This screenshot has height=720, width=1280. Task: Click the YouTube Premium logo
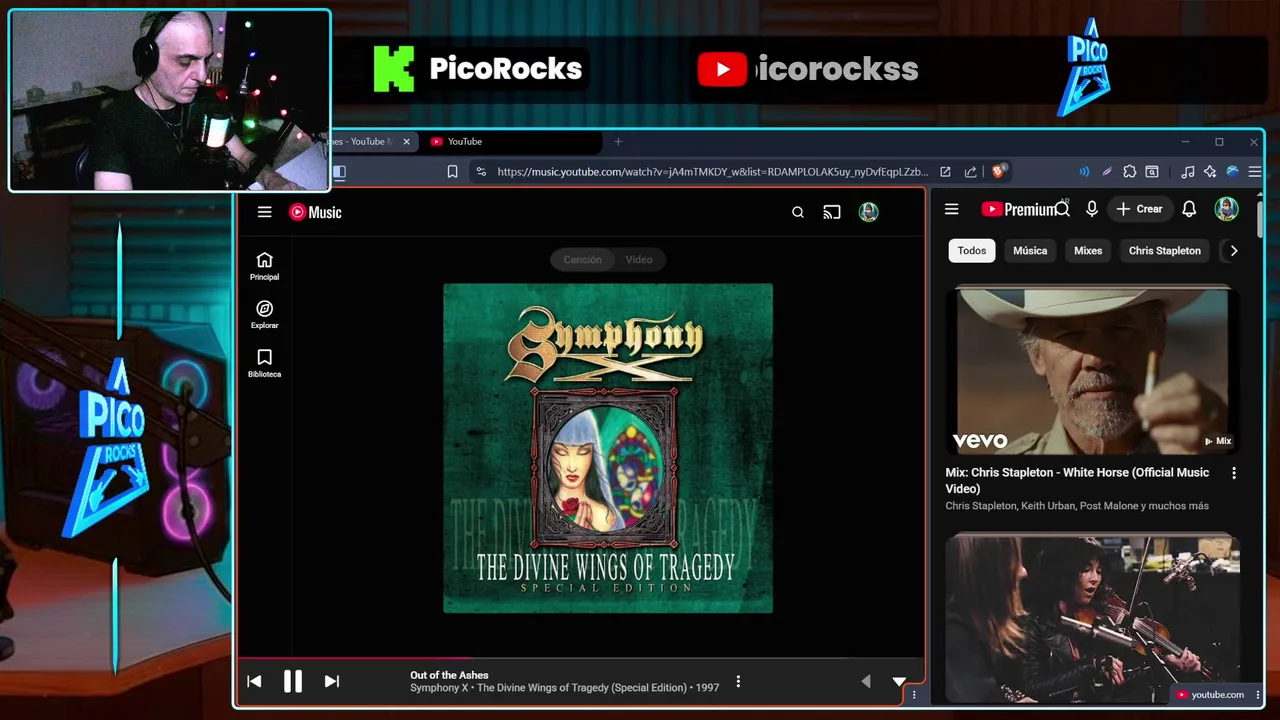tap(1018, 209)
